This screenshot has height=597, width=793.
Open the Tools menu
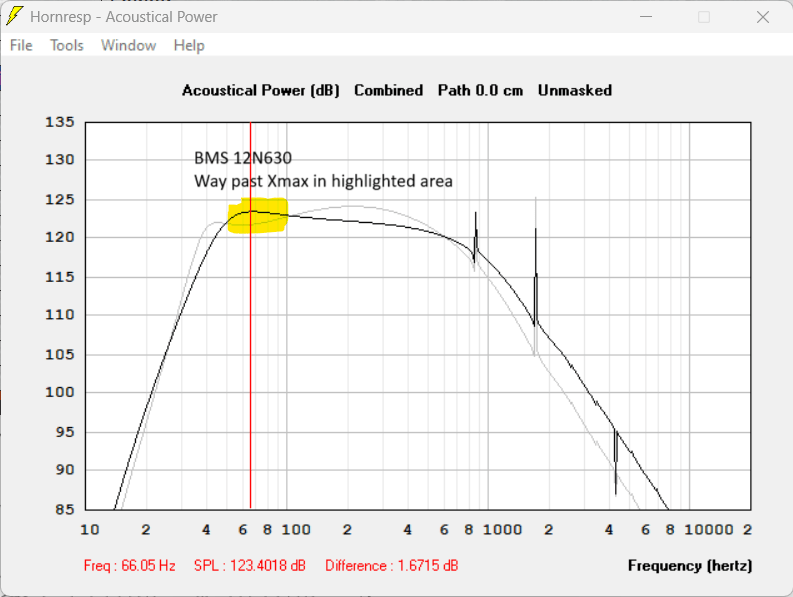(x=67, y=46)
